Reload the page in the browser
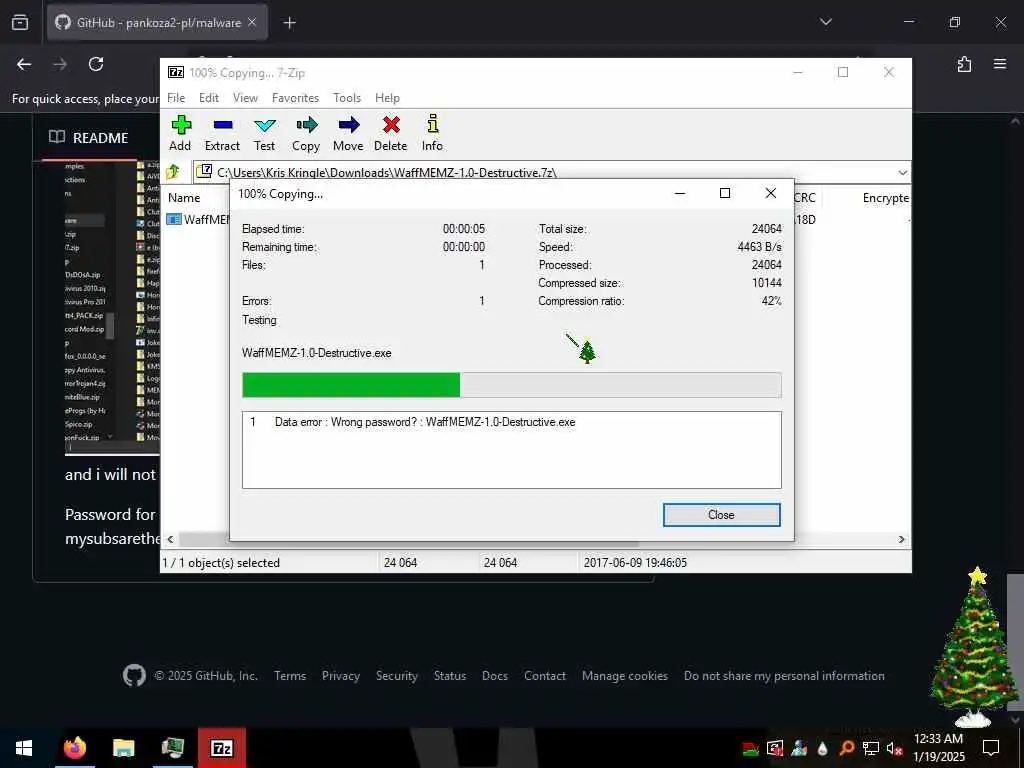Screen dimensions: 1024x768 coord(96,64)
